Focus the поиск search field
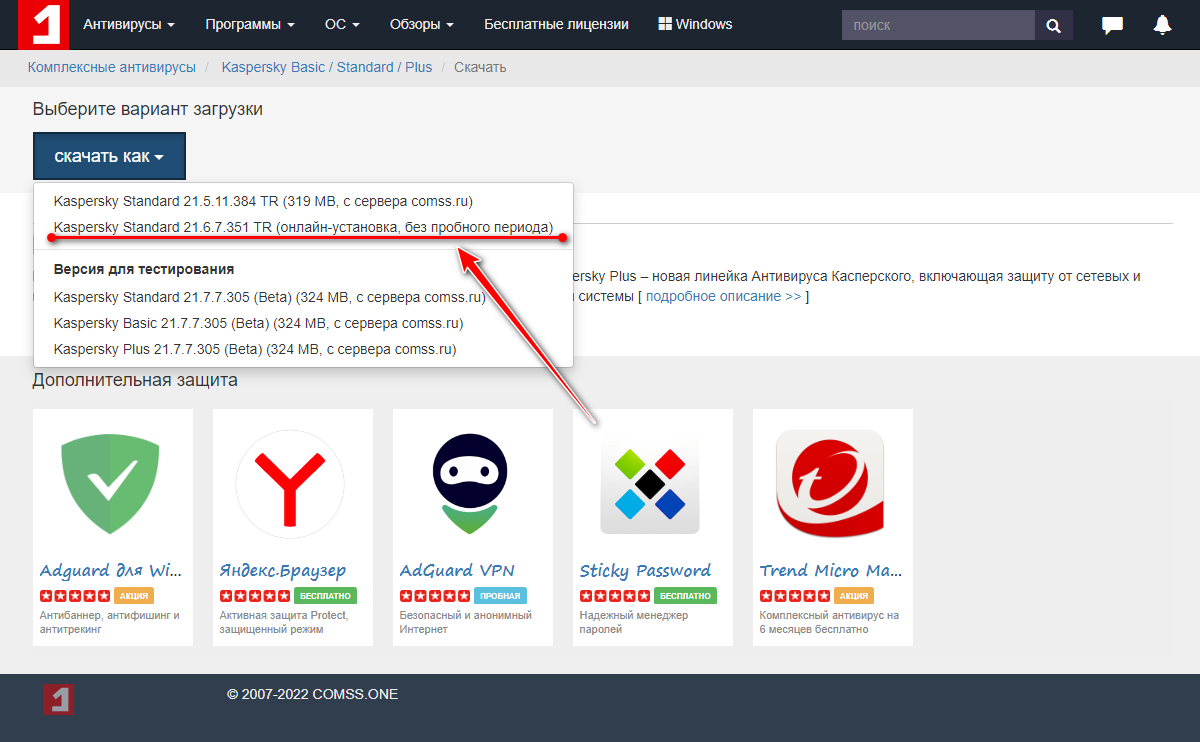 coord(938,25)
